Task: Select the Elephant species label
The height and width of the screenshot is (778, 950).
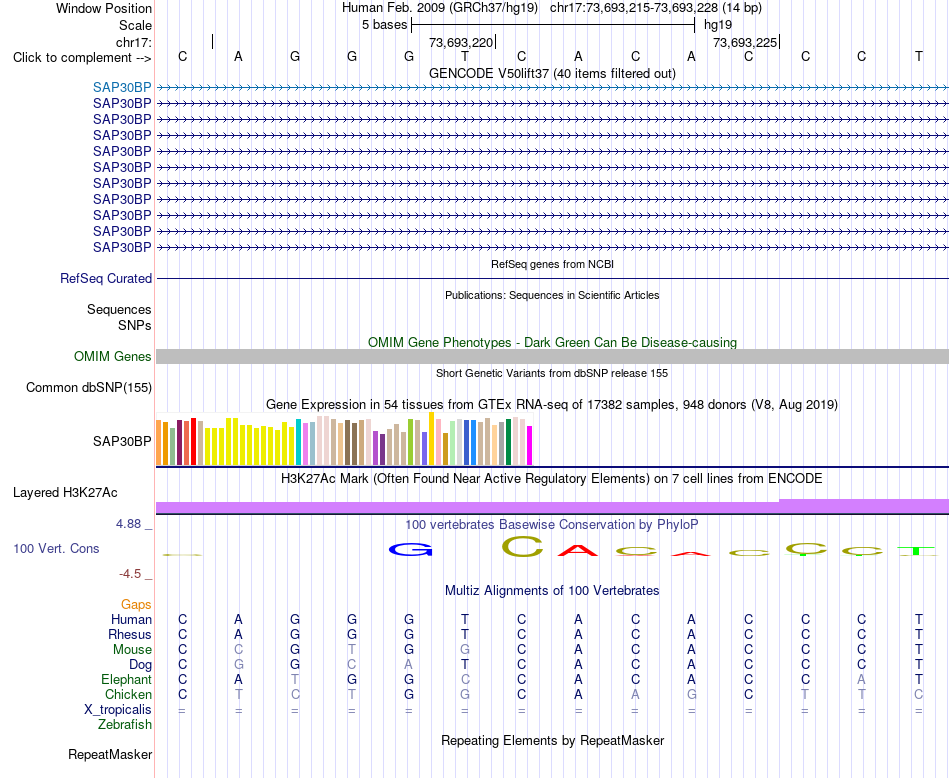Action: click(126, 679)
